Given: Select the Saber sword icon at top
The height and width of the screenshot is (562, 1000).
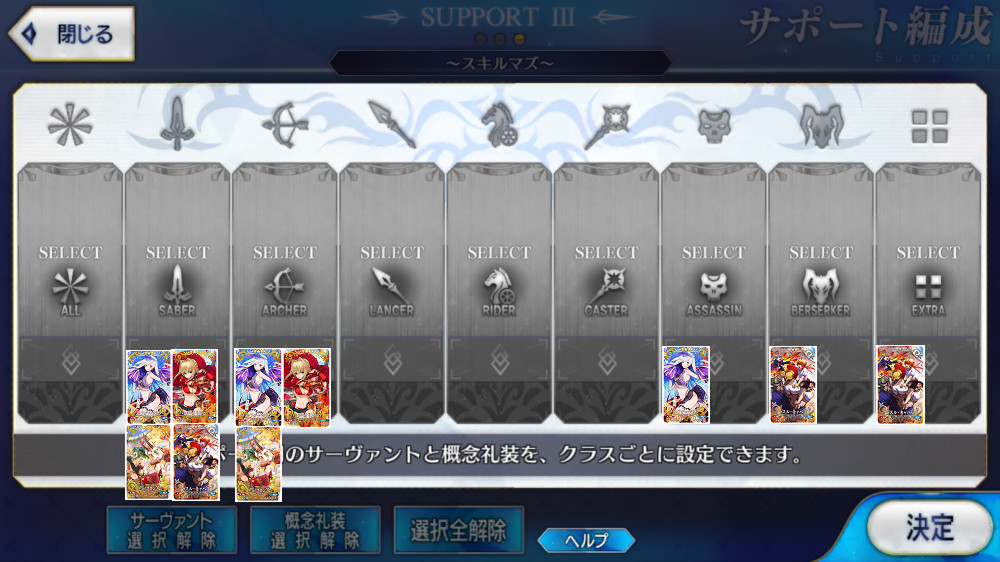Looking at the screenshot, I should click(x=177, y=124).
